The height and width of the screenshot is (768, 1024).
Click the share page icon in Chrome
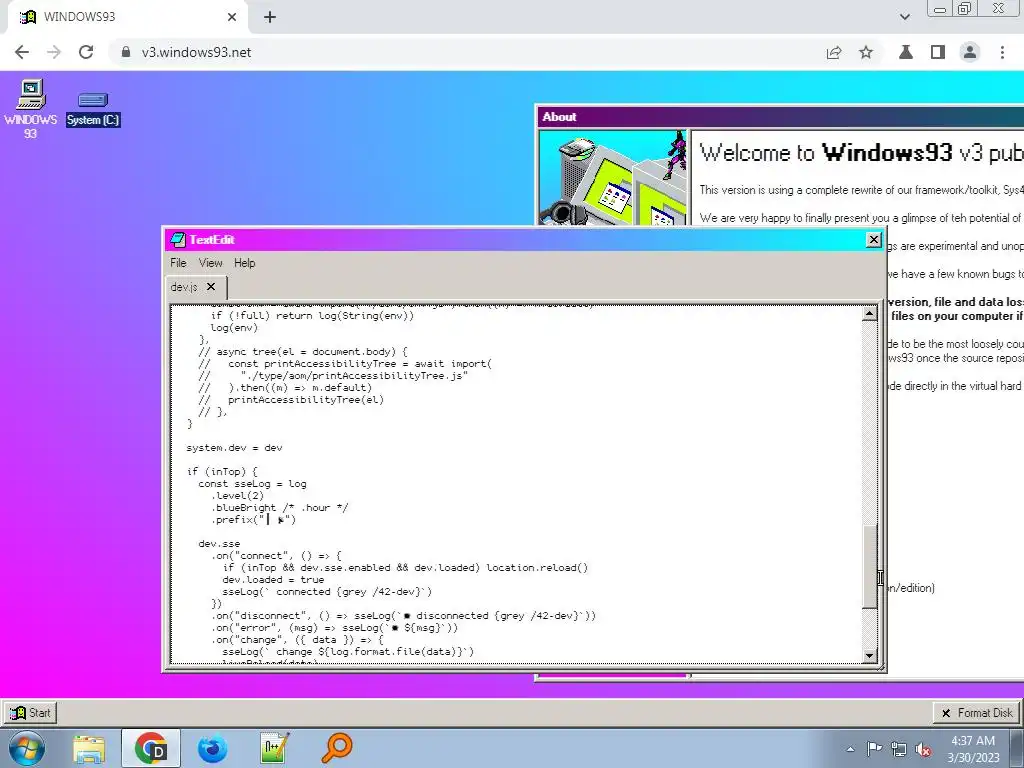coord(834,52)
